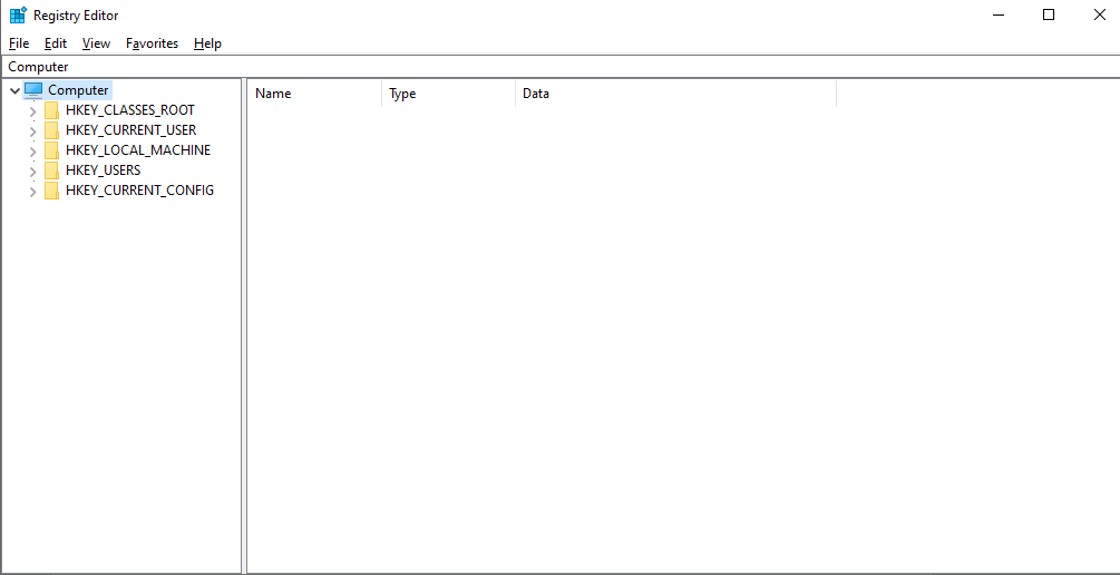The image size is (1120, 575).
Task: Expand the HKEY_CLASSES_ROOT key
Action: (x=32, y=111)
